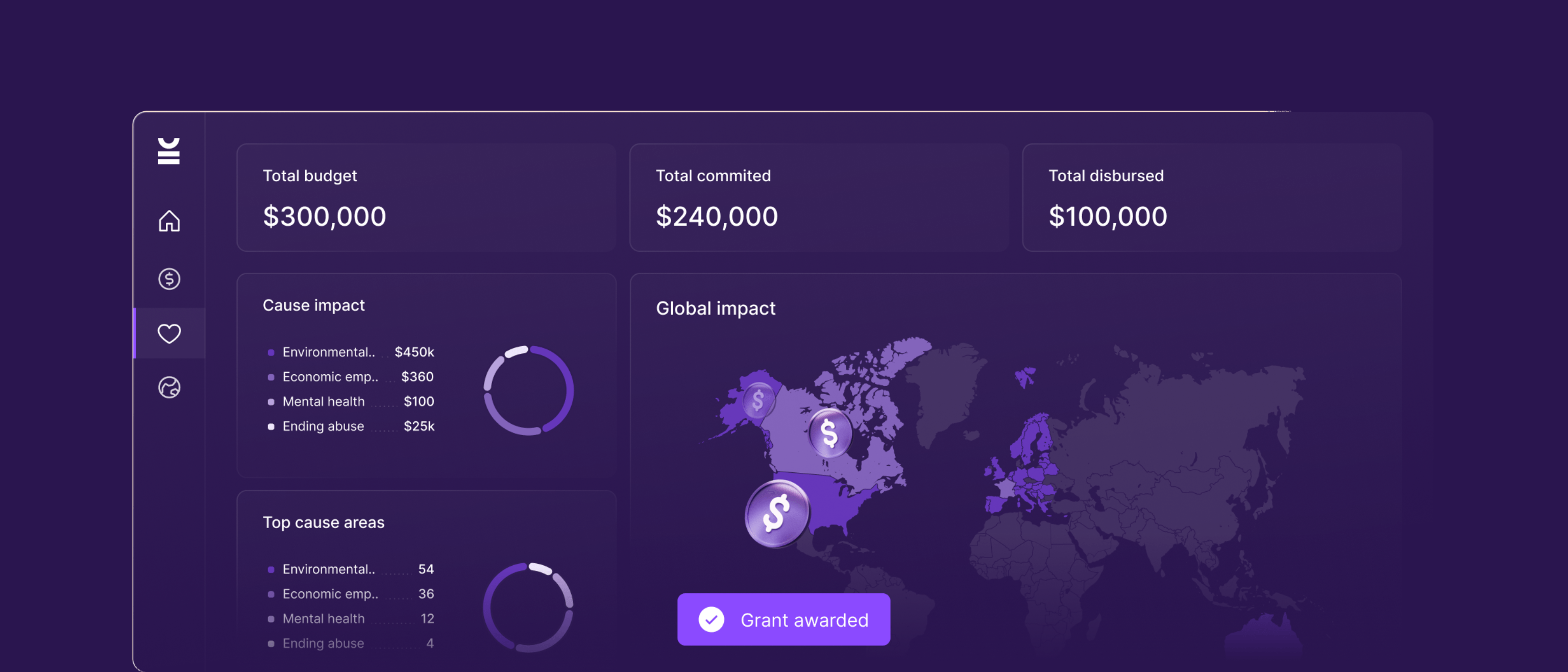Select the heart causes sidebar icon
Viewport: 1568px width, 672px height.
[x=168, y=333]
